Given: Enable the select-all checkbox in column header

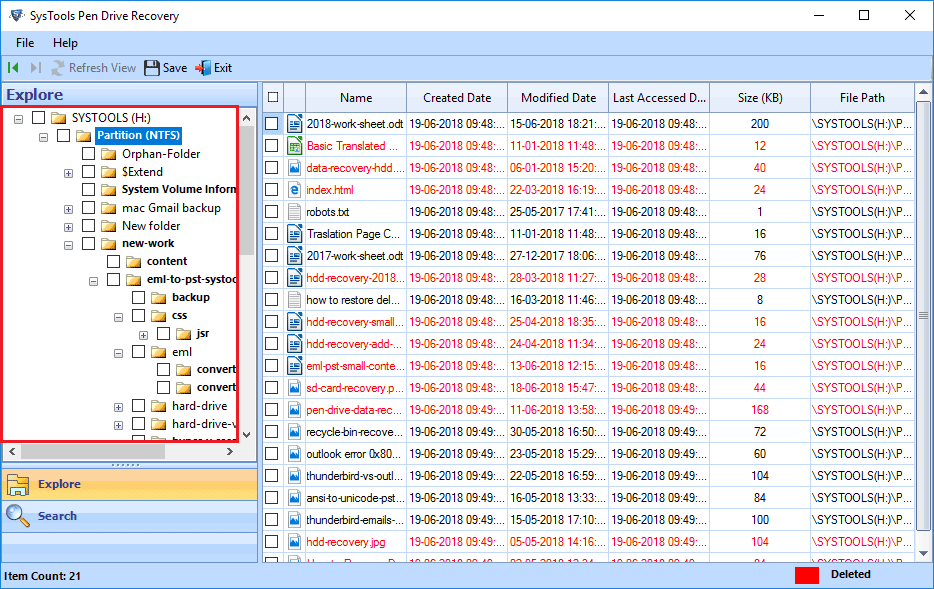Looking at the screenshot, I should point(272,97).
